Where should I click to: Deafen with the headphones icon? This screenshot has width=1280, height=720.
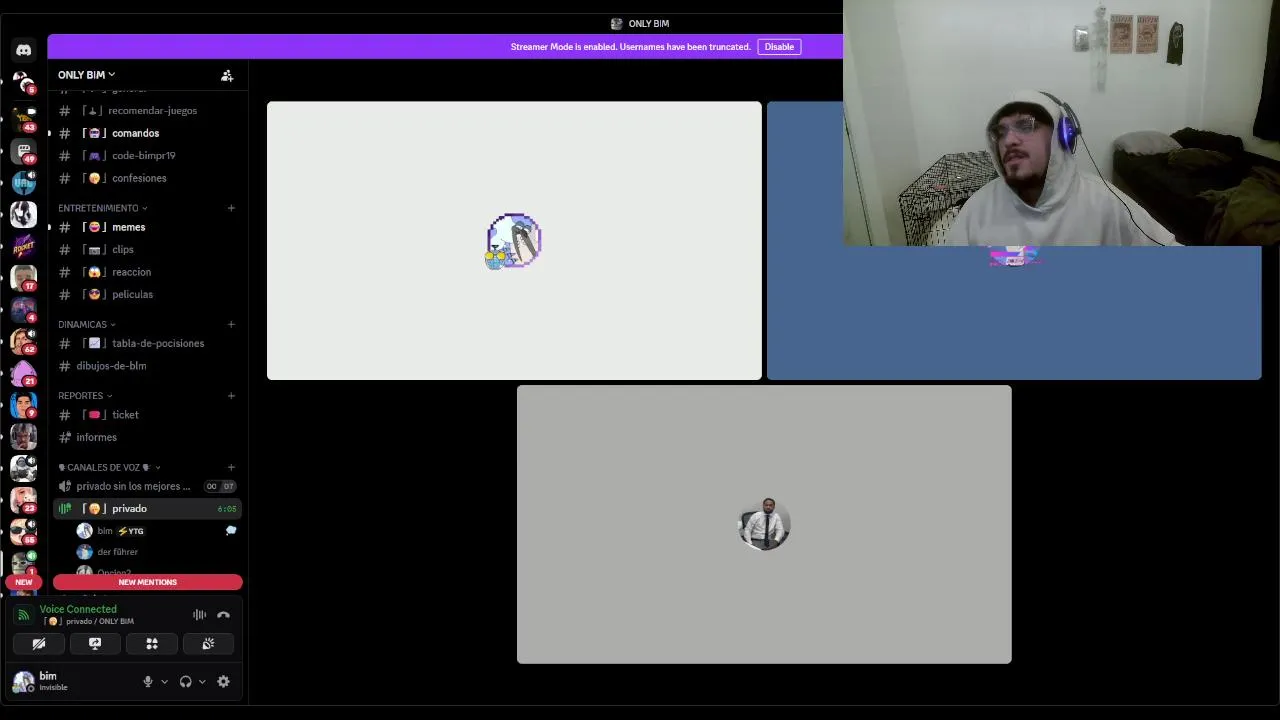(185, 682)
